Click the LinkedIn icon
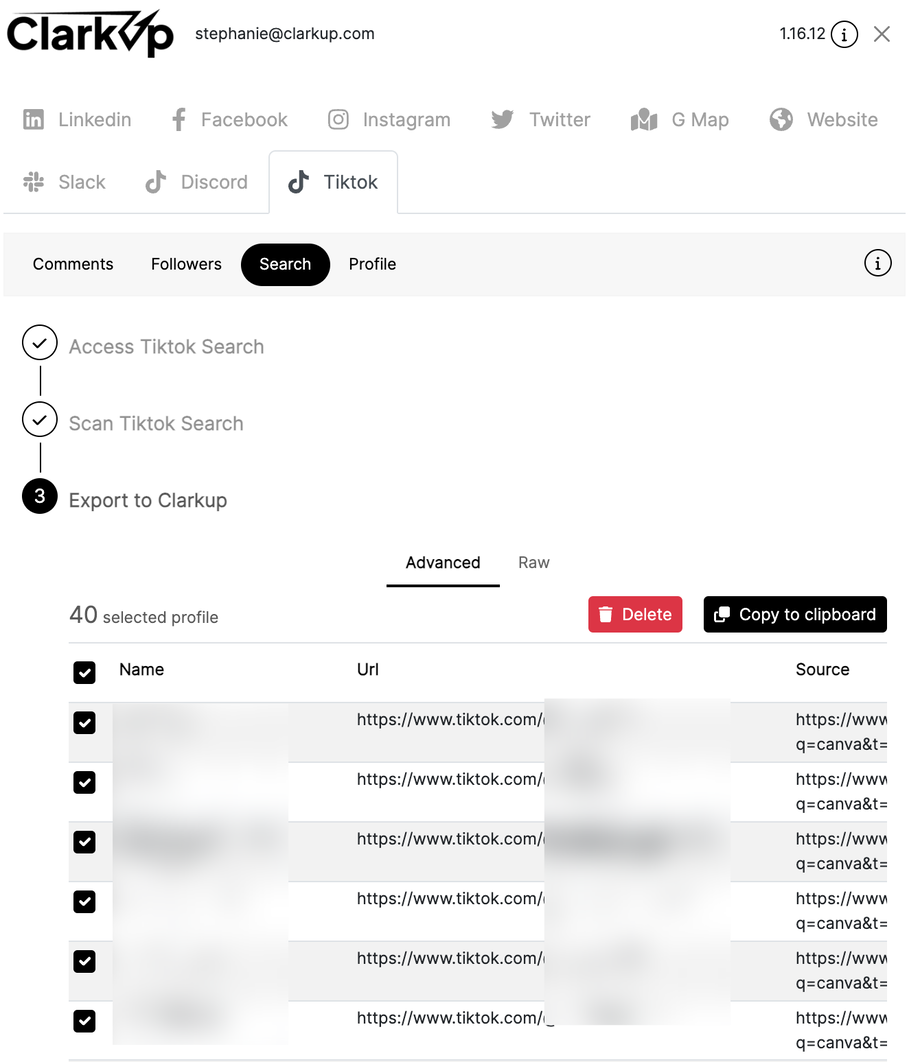 33,119
